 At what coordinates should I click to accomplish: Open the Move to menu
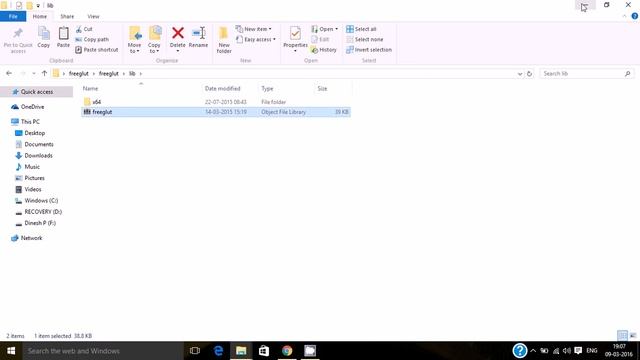134,40
